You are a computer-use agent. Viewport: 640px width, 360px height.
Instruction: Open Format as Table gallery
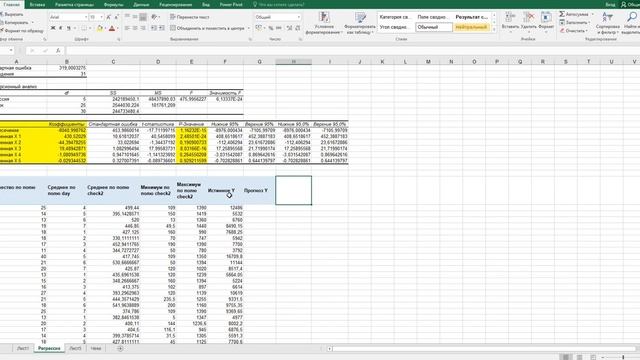(x=360, y=23)
